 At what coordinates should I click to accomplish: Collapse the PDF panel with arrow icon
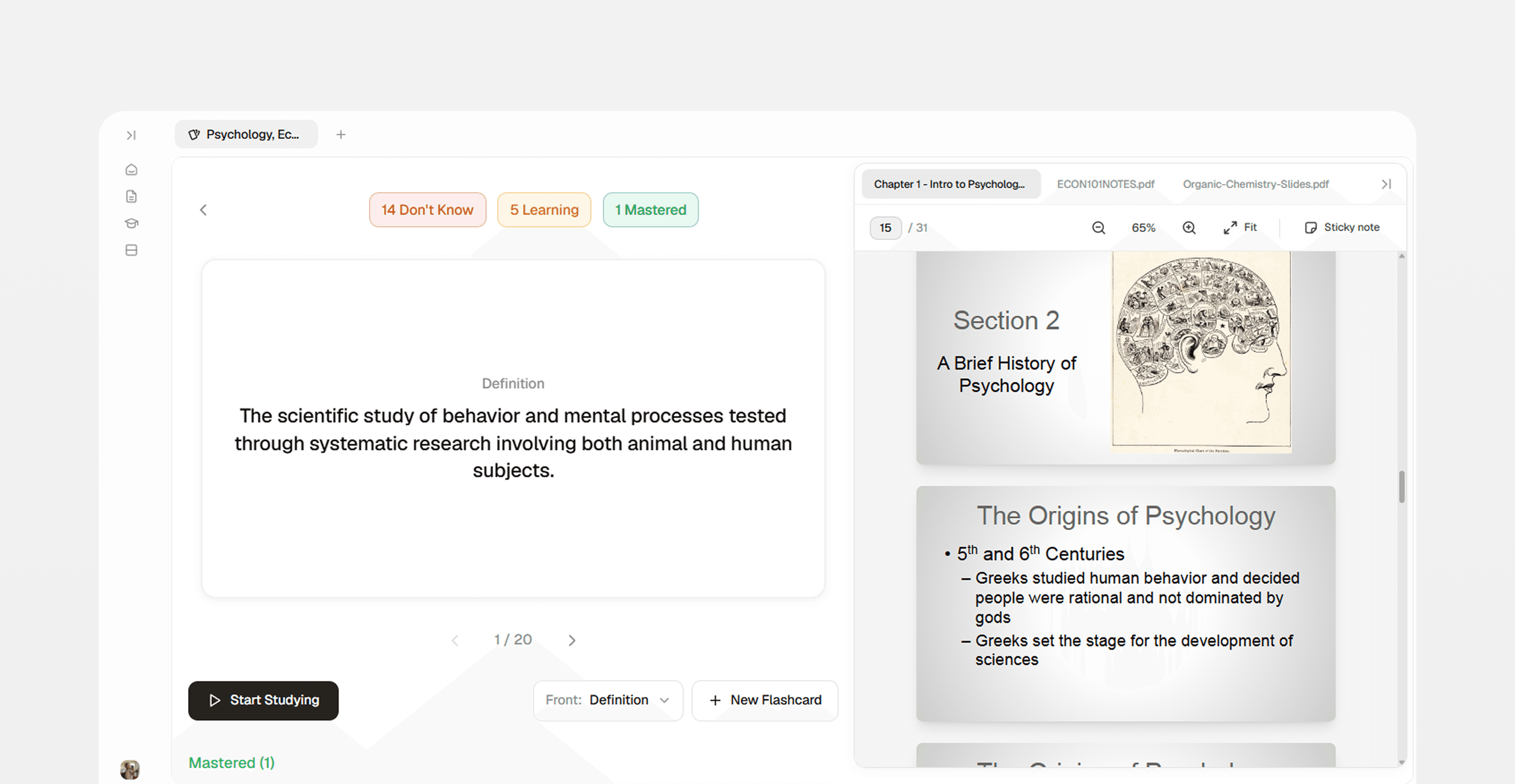1386,184
